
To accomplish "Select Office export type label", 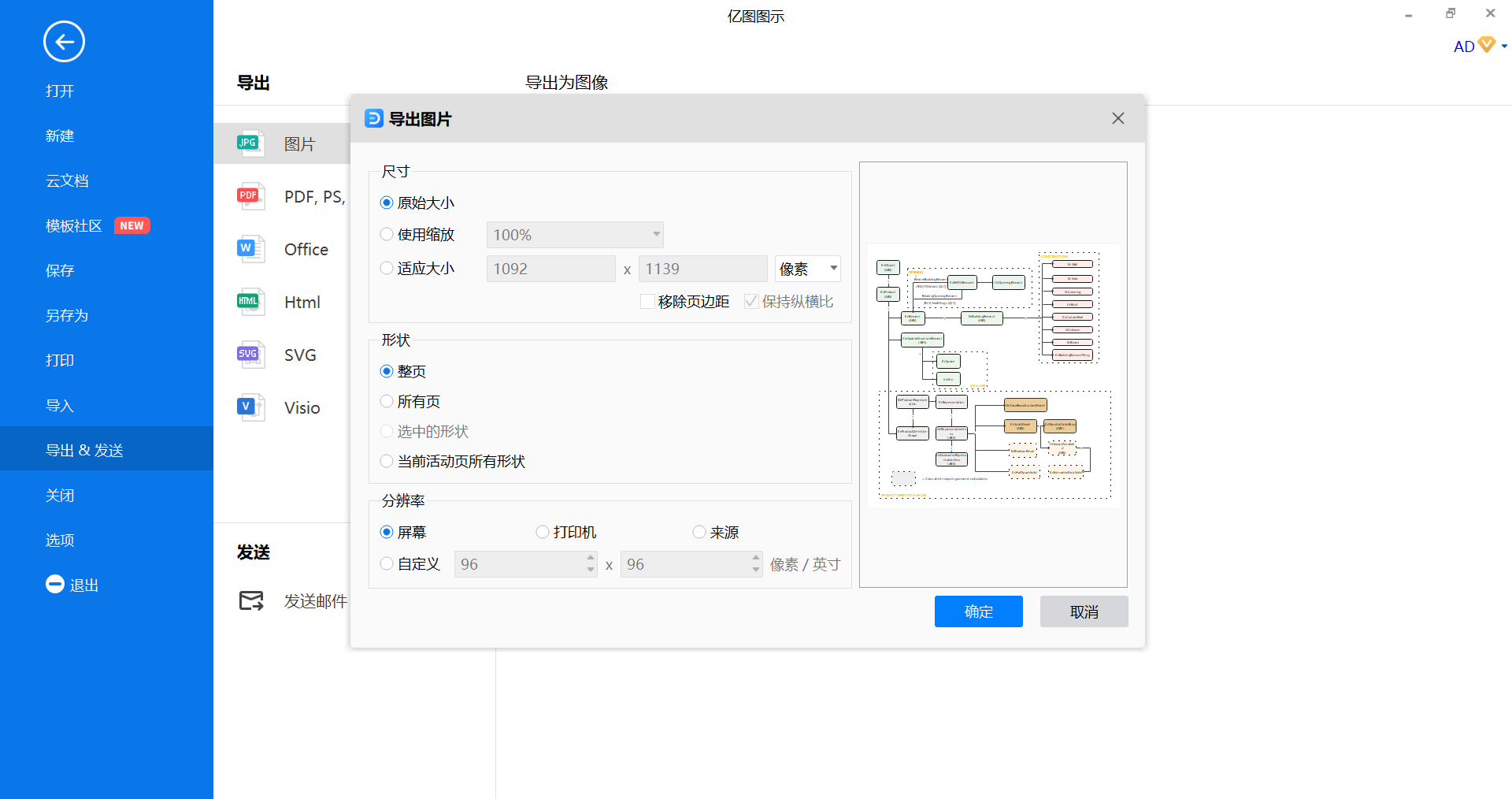I will pyautogui.click(x=306, y=249).
